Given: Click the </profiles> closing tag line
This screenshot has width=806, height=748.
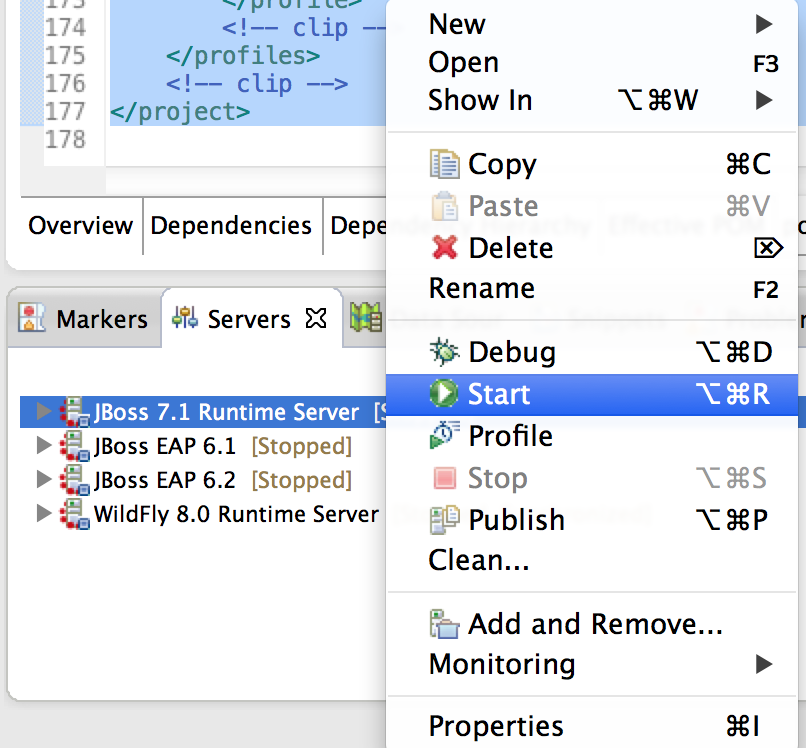Looking at the screenshot, I should [x=243, y=56].
